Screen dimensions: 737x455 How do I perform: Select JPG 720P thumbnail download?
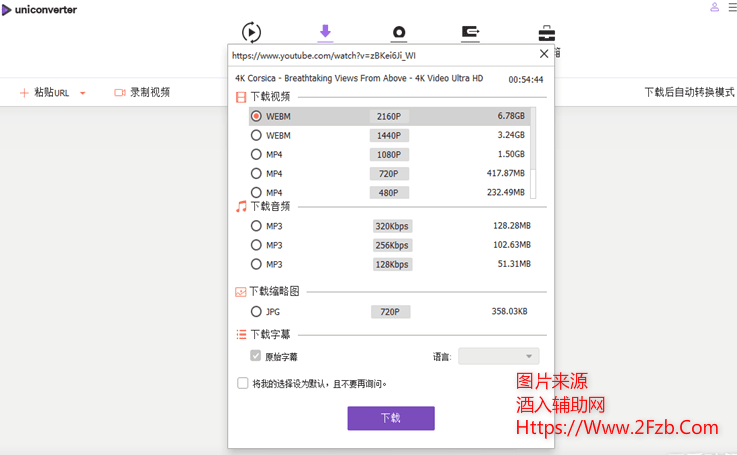257,312
